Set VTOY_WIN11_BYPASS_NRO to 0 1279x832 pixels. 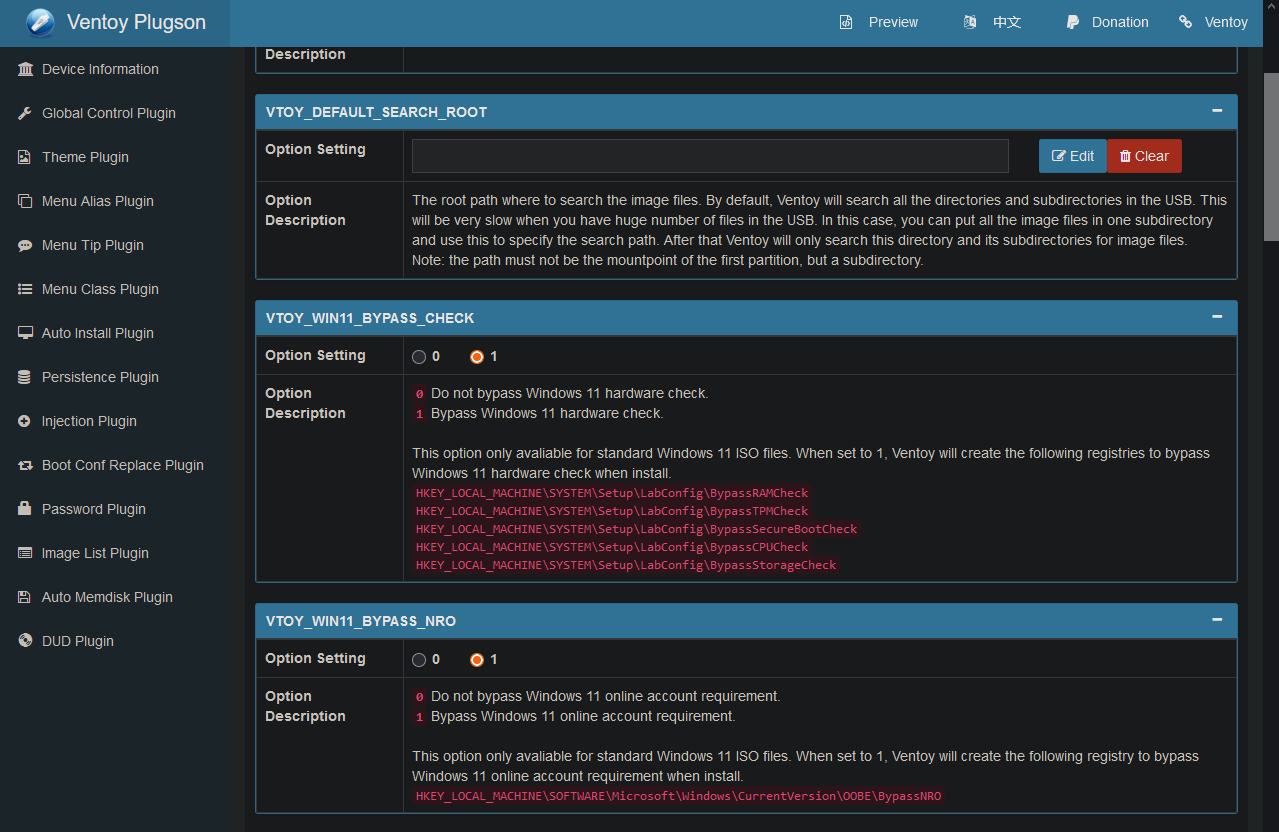pos(419,659)
